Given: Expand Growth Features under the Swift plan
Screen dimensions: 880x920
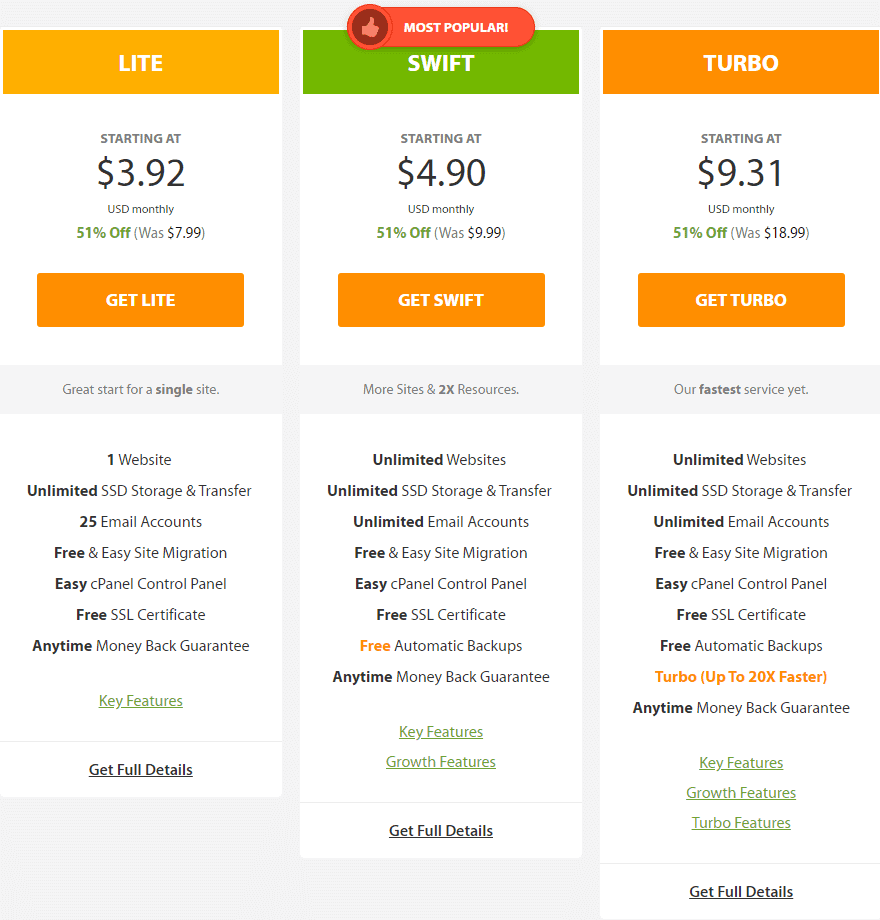Looking at the screenshot, I should click(440, 761).
